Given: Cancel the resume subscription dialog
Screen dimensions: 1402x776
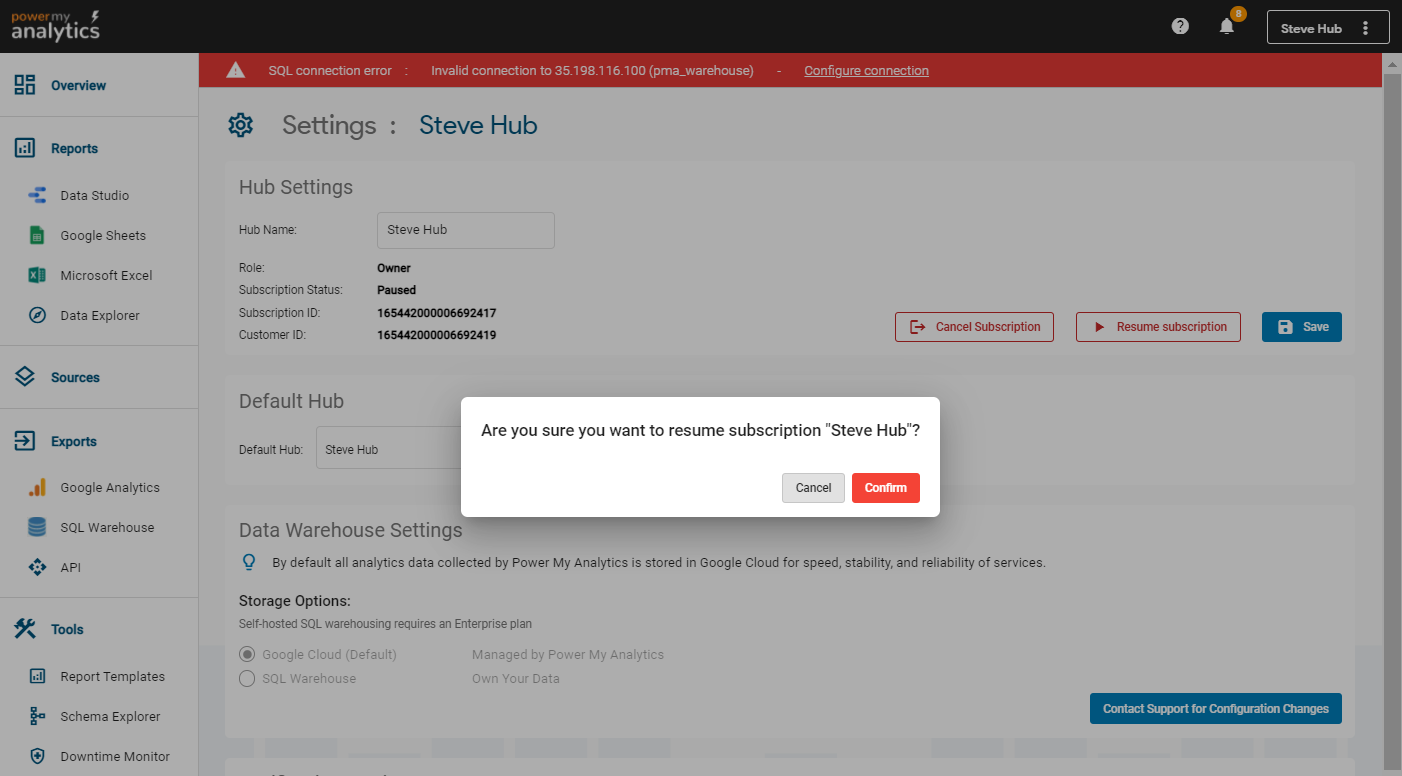Looking at the screenshot, I should pyautogui.click(x=813, y=488).
